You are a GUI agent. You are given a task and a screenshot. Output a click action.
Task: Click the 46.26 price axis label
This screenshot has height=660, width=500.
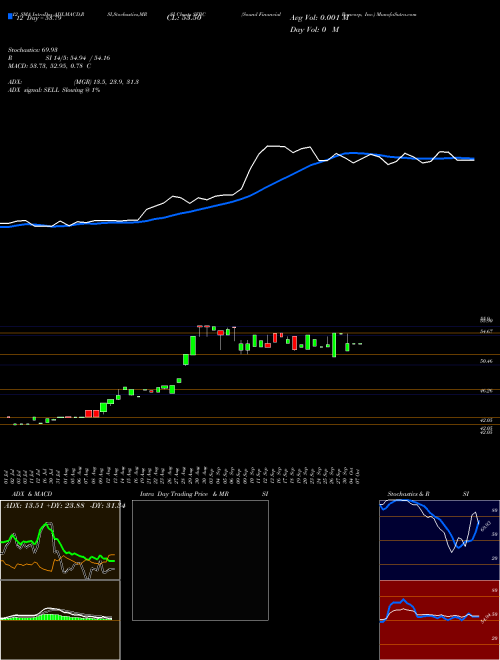tap(486, 391)
